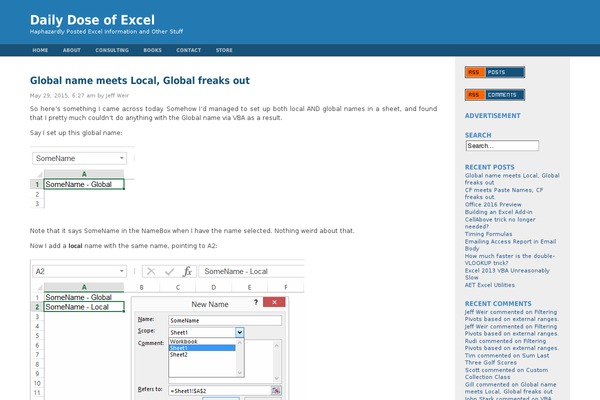Viewport: 600px width, 400px height.
Task: Open the article title Global name meets Local
Action: pyautogui.click(x=140, y=80)
